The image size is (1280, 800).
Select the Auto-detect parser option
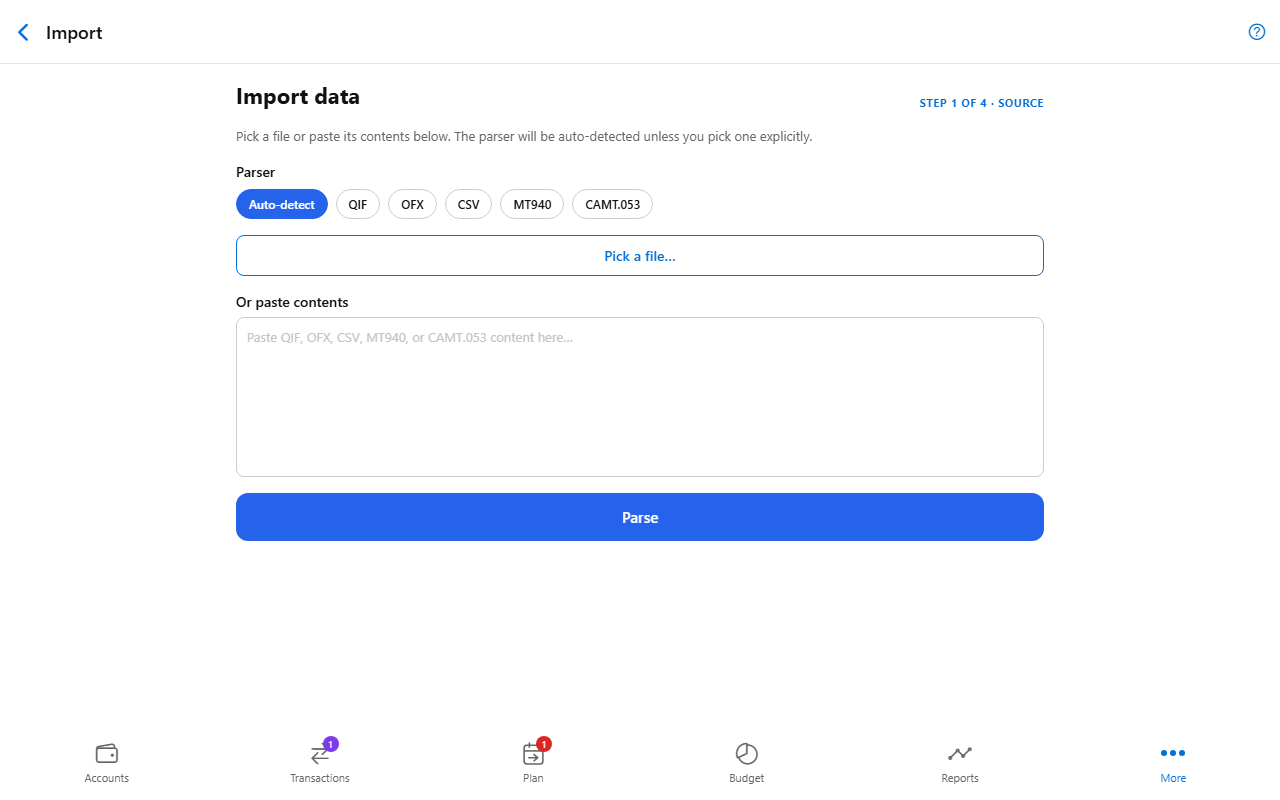pos(282,204)
